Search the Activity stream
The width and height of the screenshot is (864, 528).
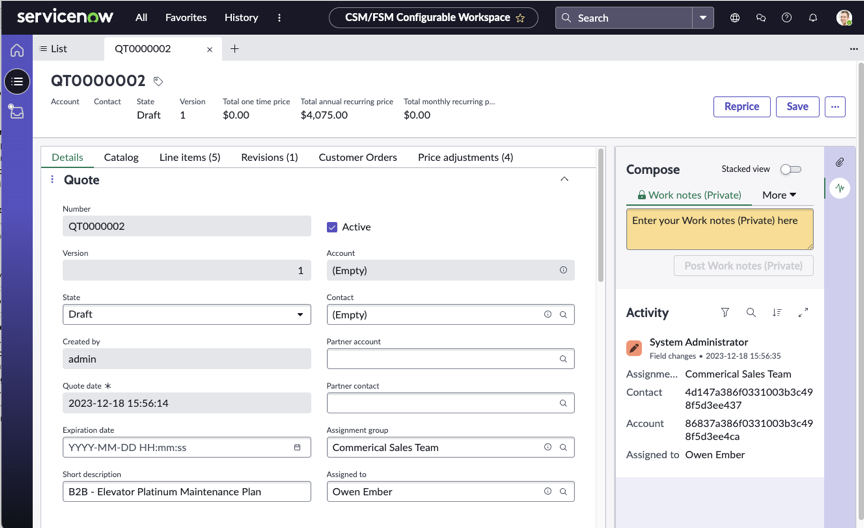[x=751, y=313]
